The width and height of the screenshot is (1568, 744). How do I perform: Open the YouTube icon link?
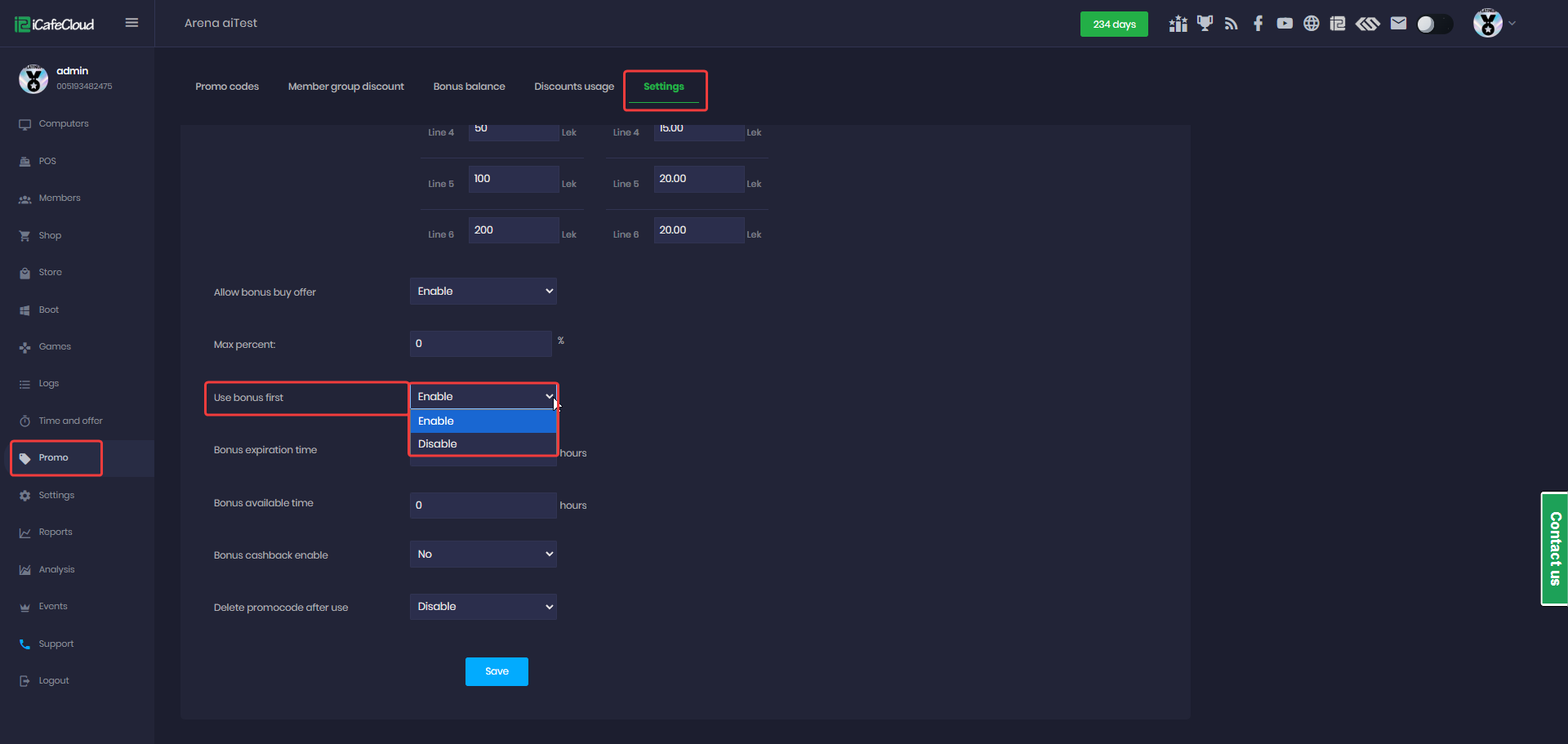pyautogui.click(x=1285, y=24)
